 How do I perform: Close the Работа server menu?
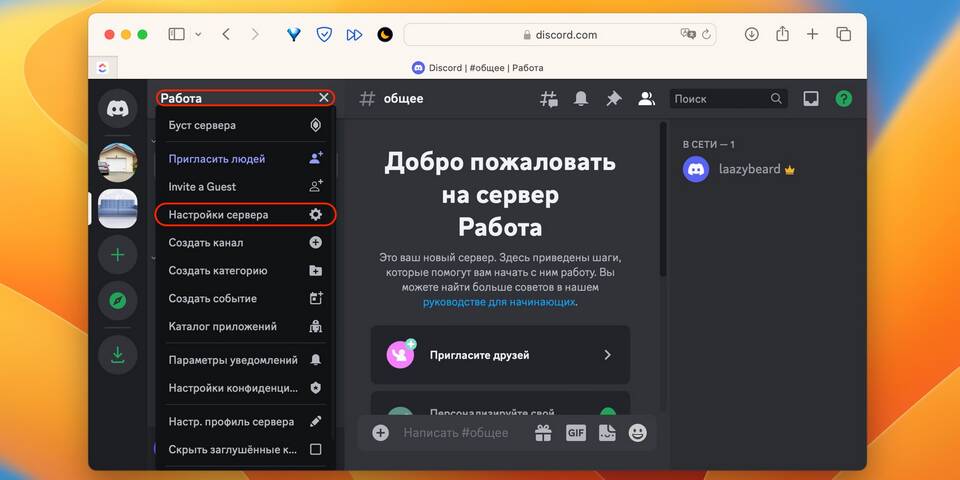tap(324, 98)
